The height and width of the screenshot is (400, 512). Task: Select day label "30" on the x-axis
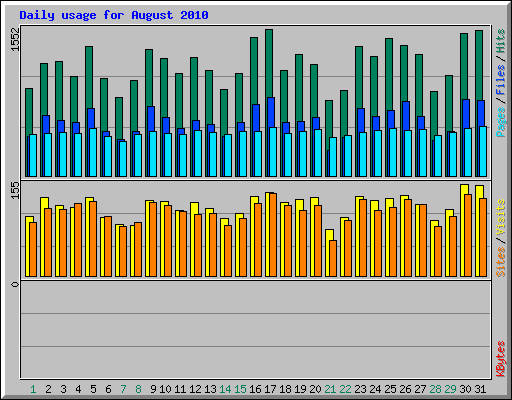(x=465, y=389)
